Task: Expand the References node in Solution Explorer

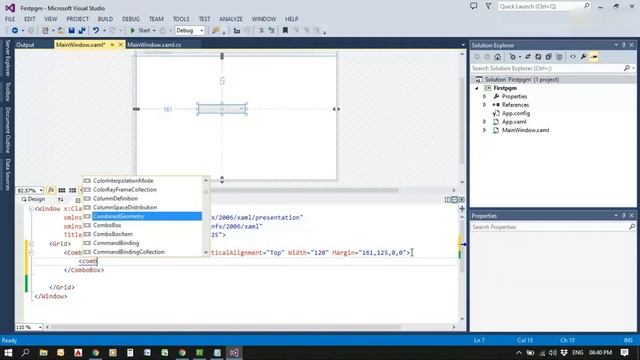Action: 484,105
